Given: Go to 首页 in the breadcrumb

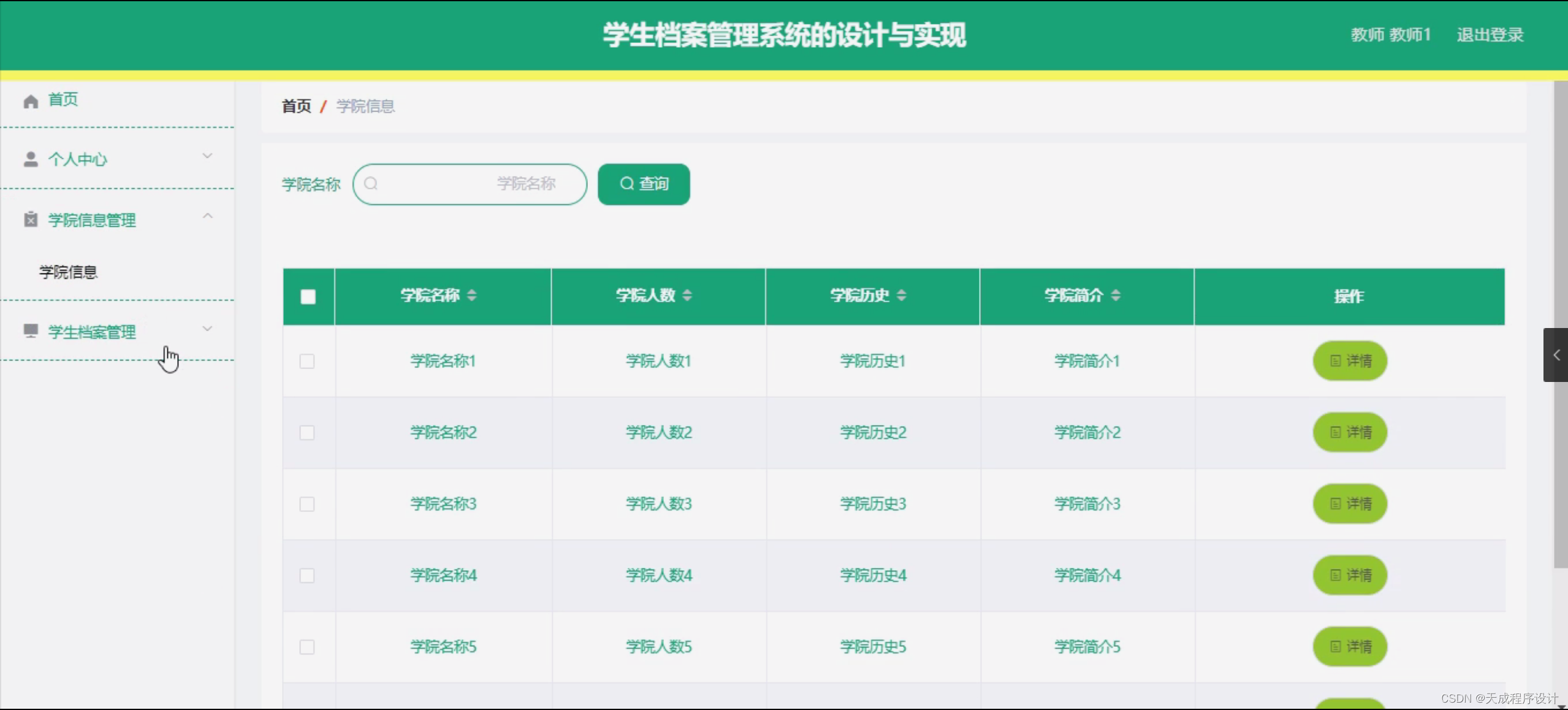Looking at the screenshot, I should (296, 106).
